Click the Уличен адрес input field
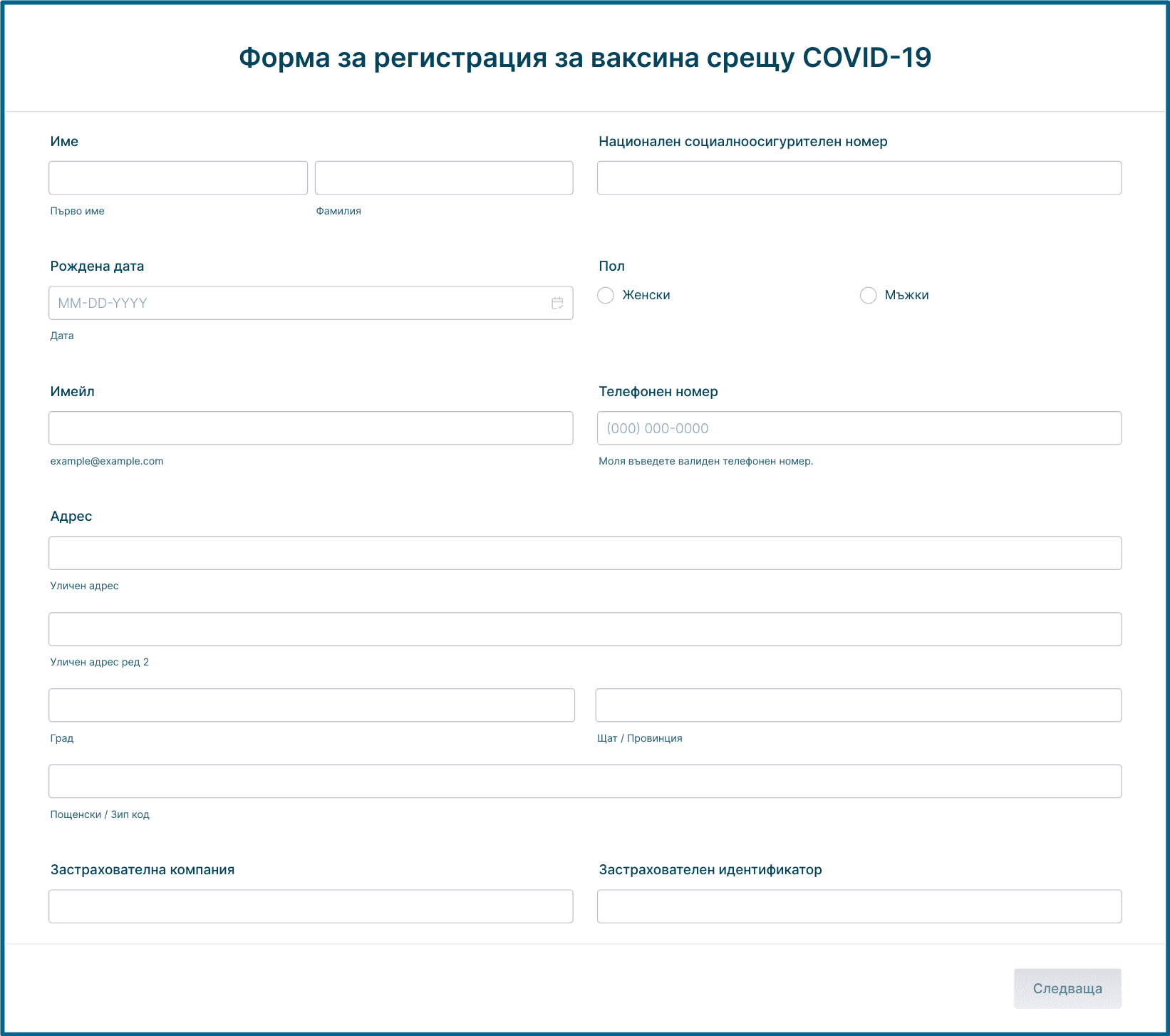Screen dimensions: 1170x1036 coord(584,553)
